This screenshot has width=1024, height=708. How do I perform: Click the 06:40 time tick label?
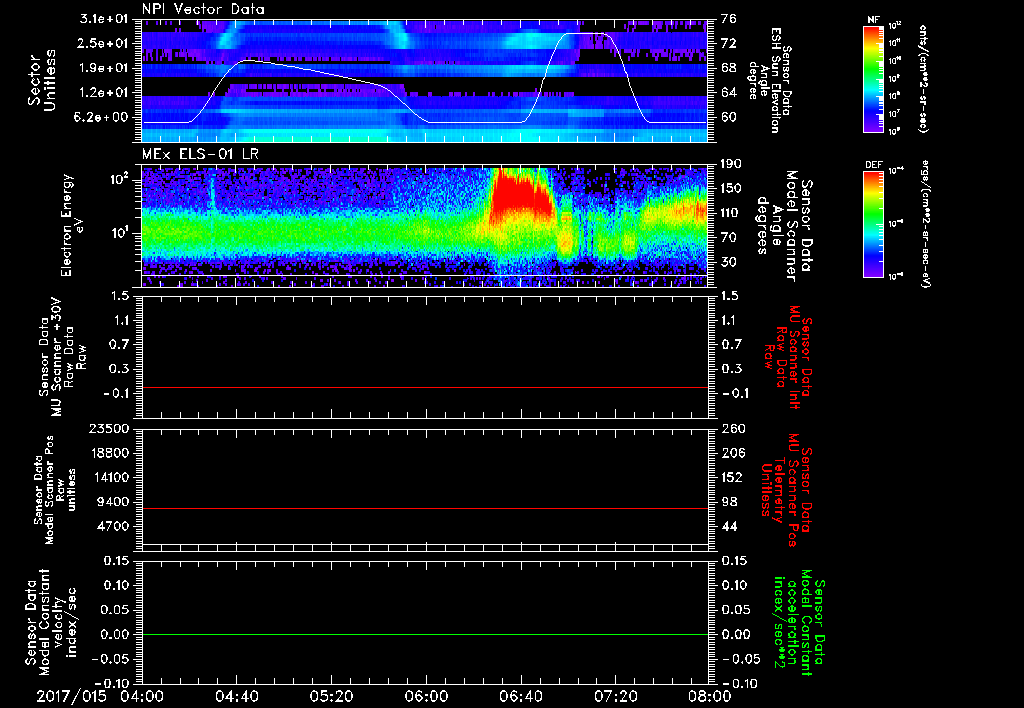click(x=521, y=696)
